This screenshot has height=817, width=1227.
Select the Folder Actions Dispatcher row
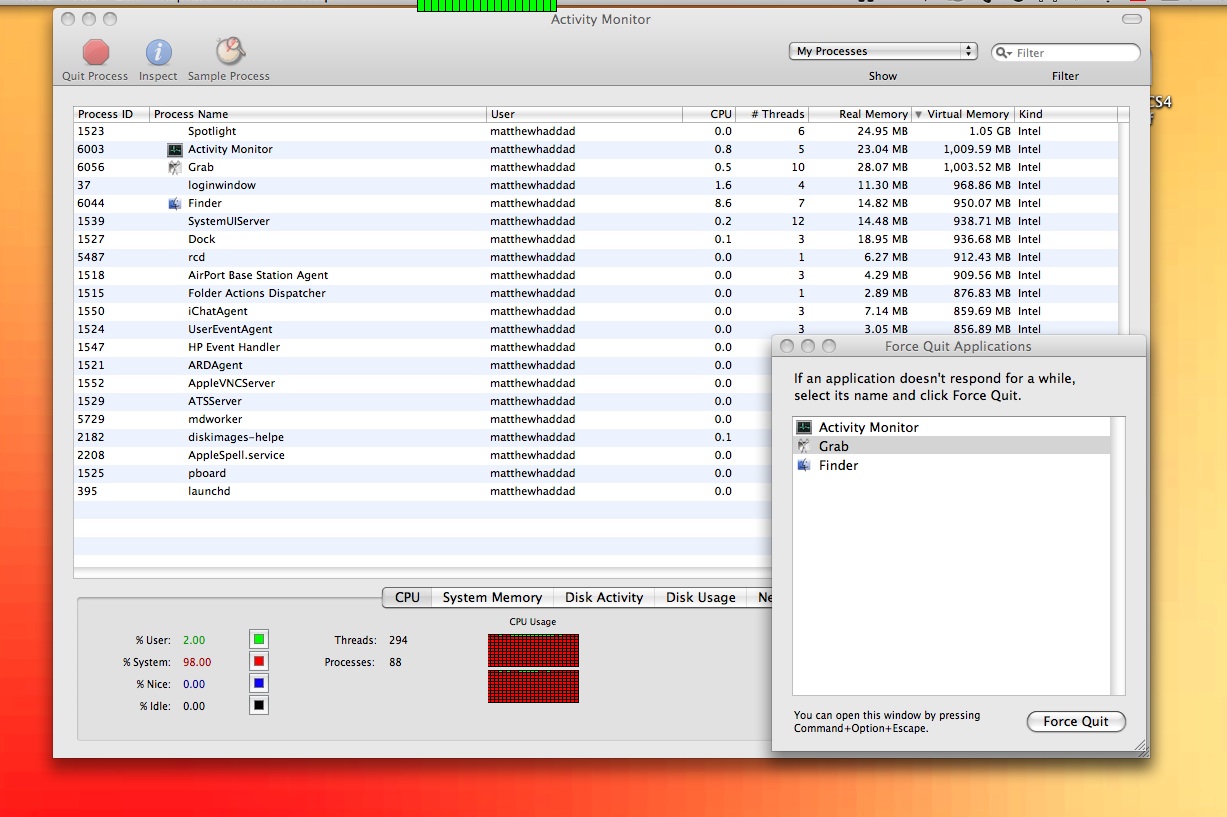click(596, 293)
